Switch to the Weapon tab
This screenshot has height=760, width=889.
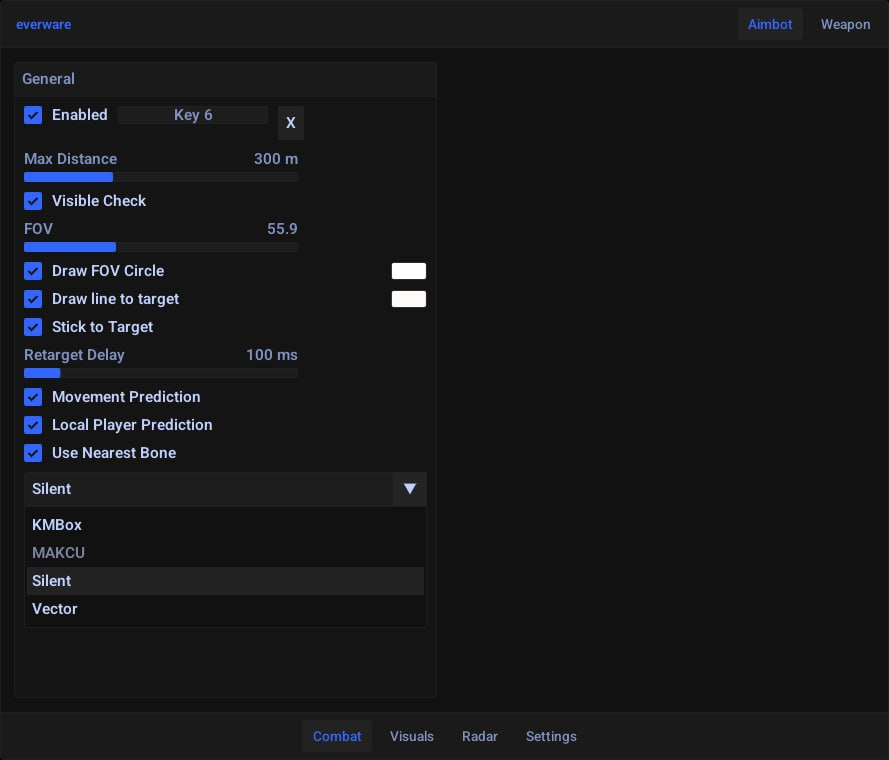pyautogui.click(x=845, y=24)
